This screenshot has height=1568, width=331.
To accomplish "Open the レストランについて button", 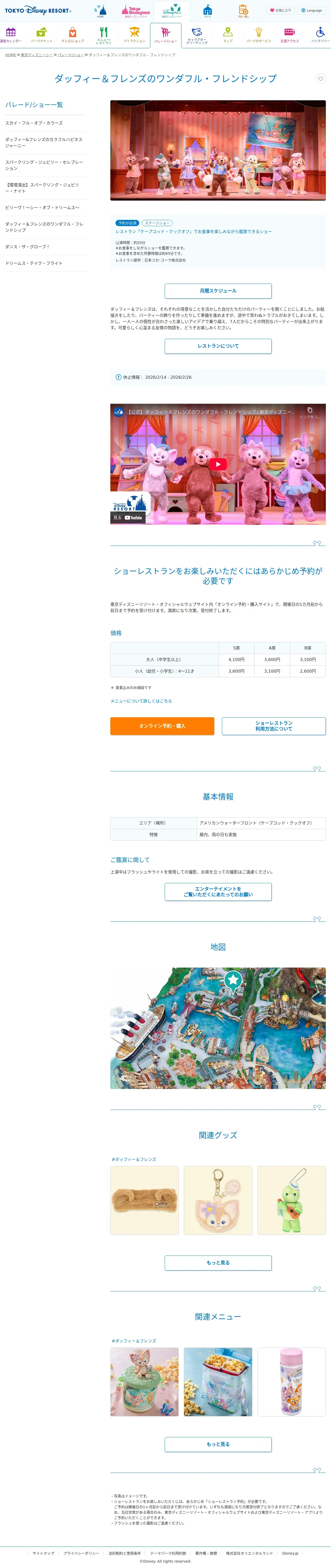I will click(x=218, y=346).
